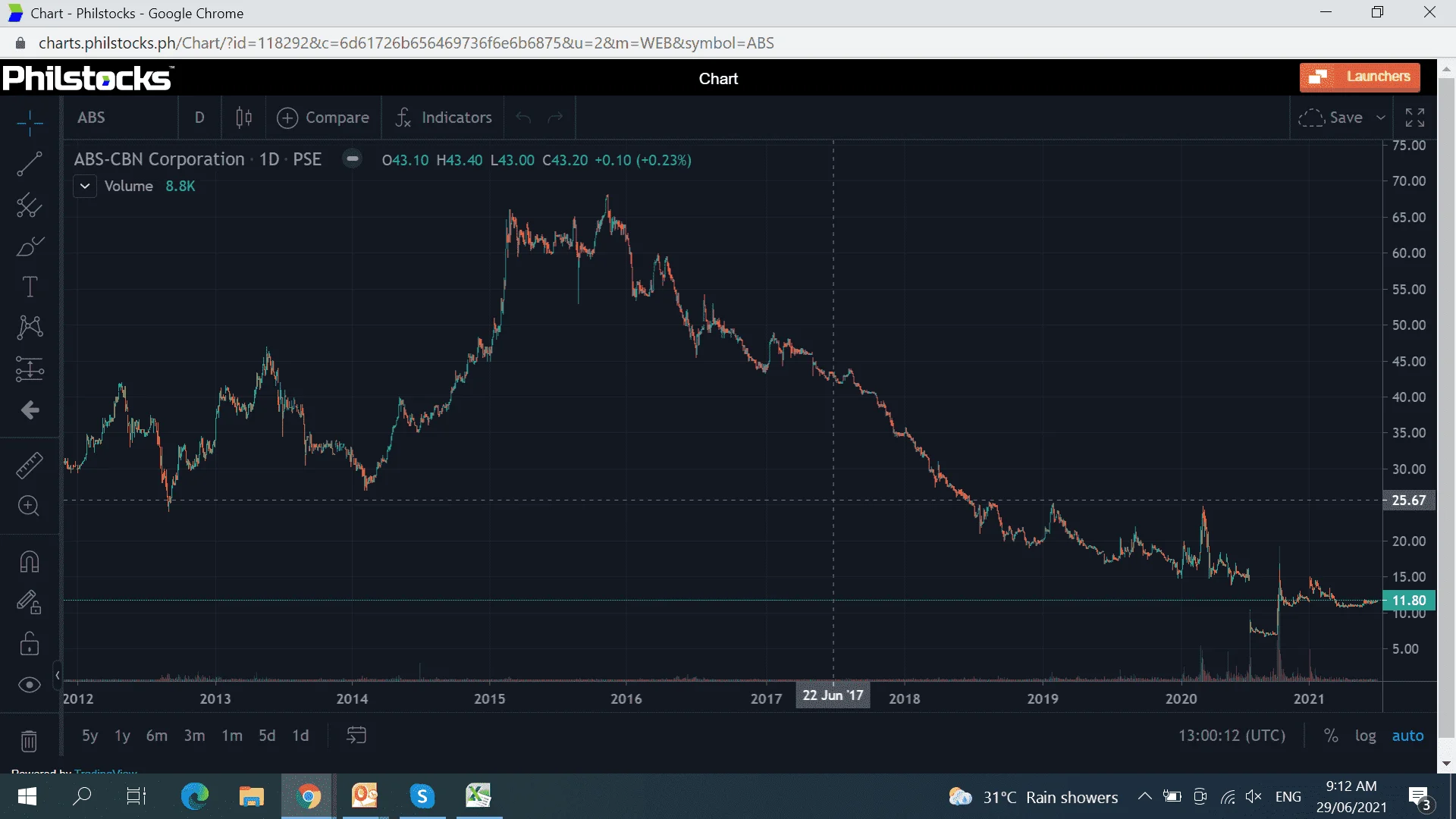1456x819 pixels.
Task: Open the Launchers menu
Action: pos(1360,77)
